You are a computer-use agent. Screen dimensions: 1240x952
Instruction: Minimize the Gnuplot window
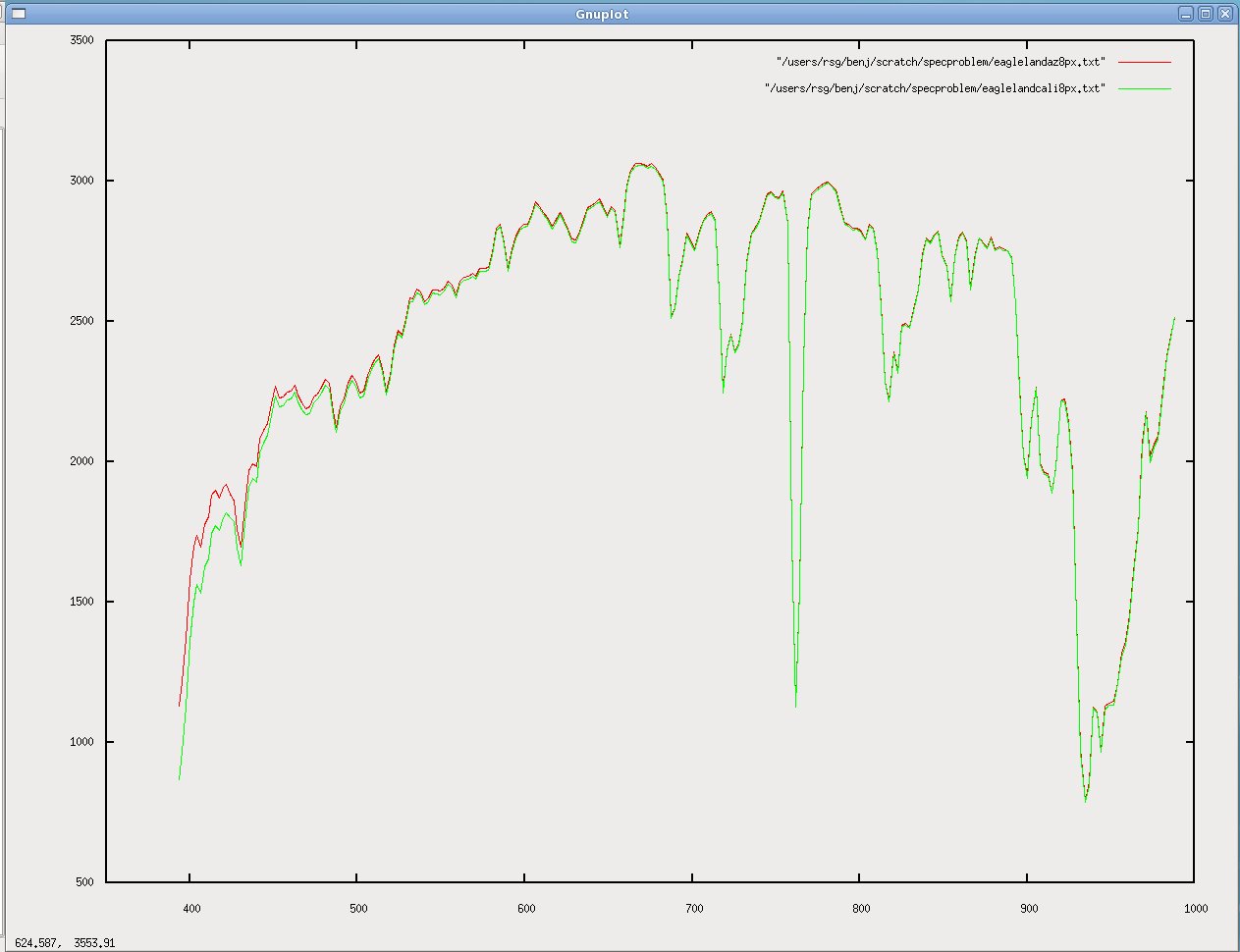click(1188, 14)
